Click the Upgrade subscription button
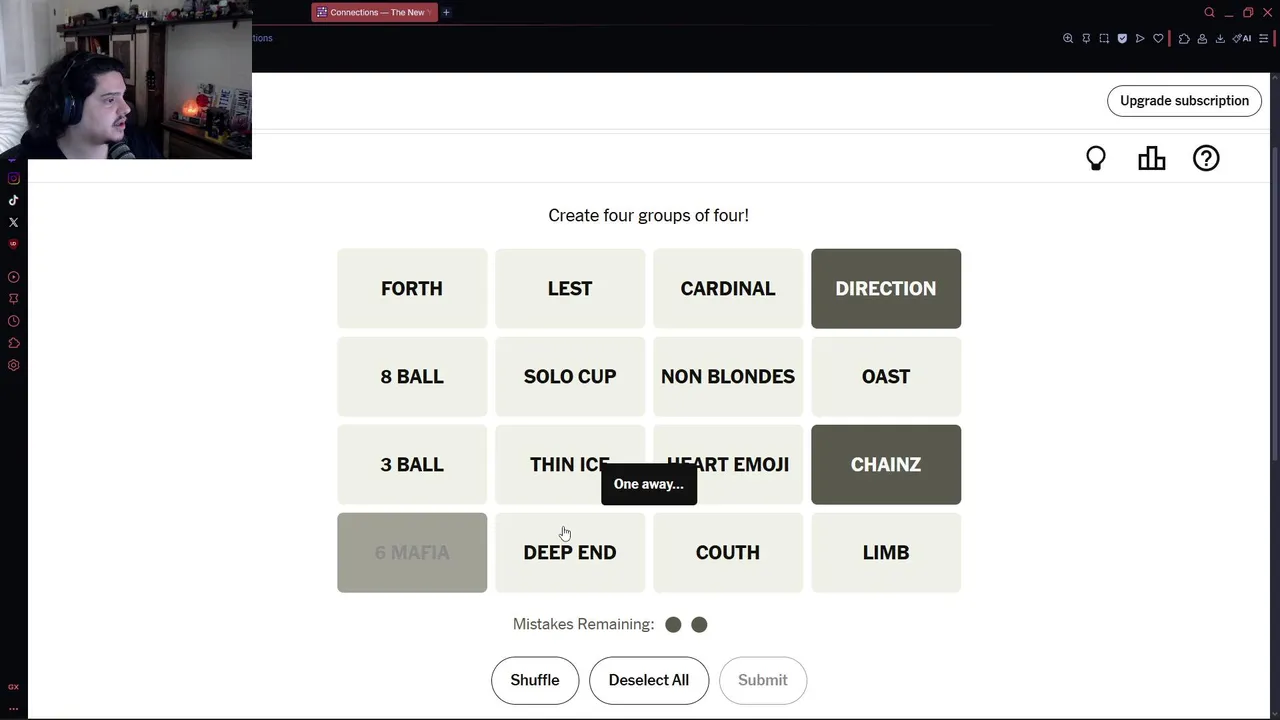1280x720 pixels. click(1184, 100)
